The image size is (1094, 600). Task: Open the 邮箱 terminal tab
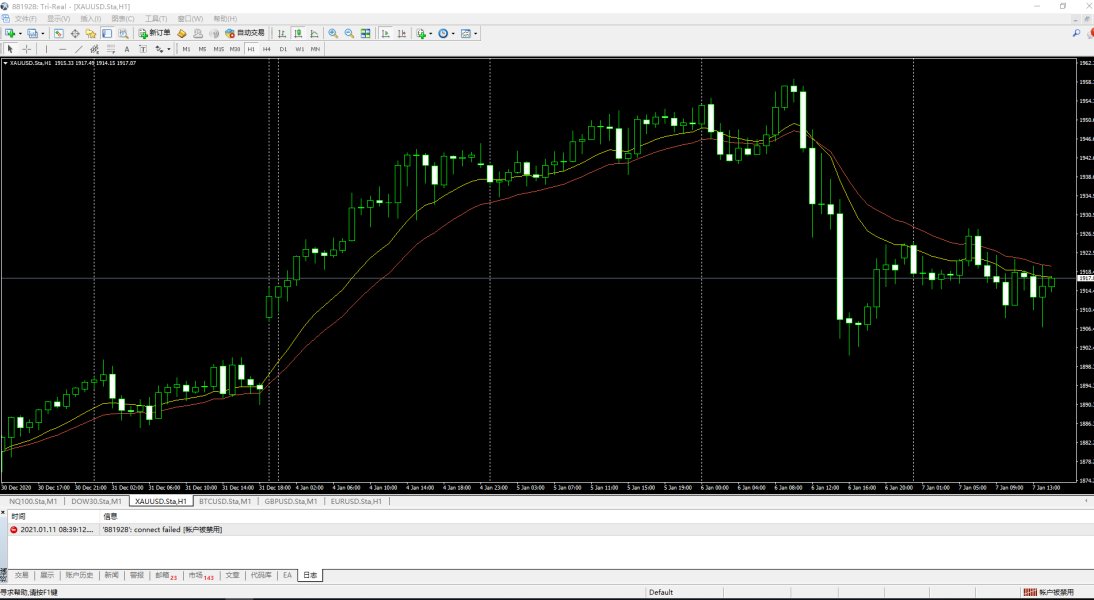click(x=165, y=575)
